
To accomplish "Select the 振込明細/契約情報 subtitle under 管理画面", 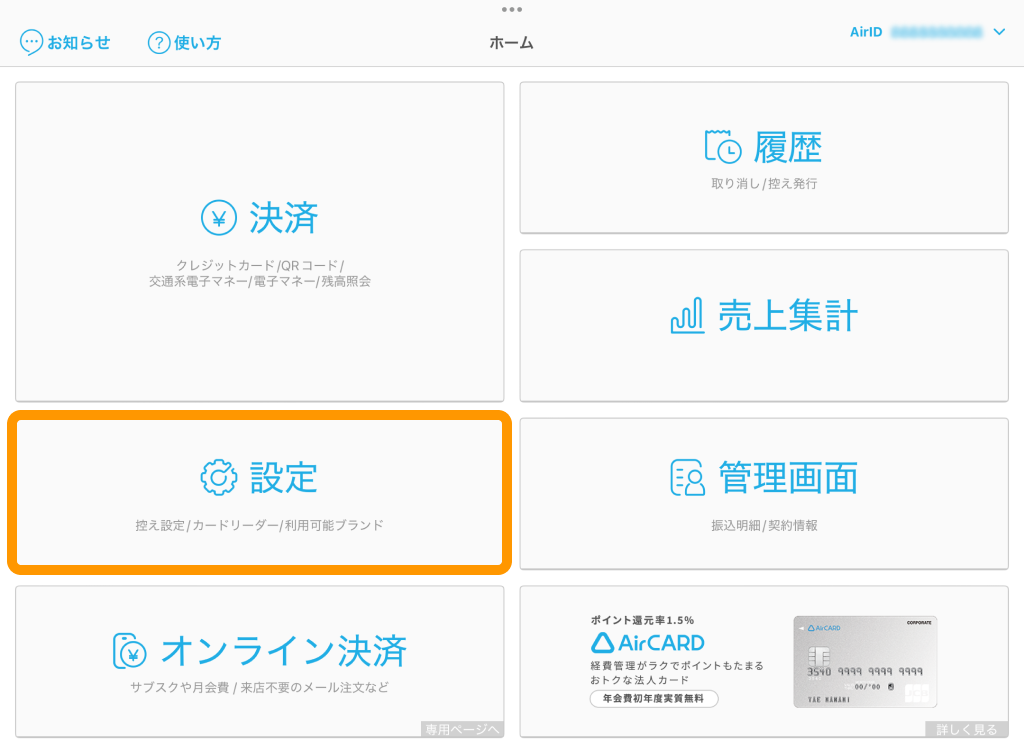I will point(764,525).
